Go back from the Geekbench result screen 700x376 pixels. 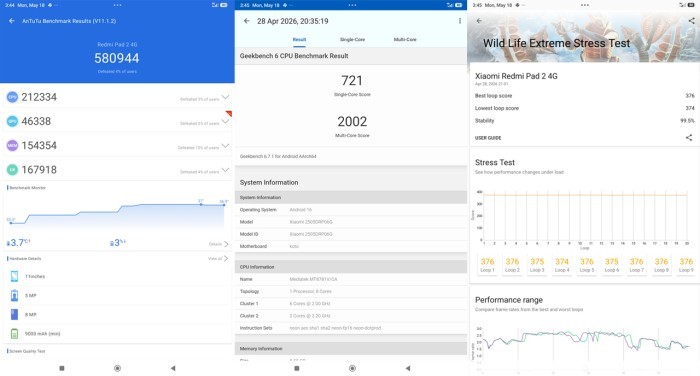(x=246, y=21)
